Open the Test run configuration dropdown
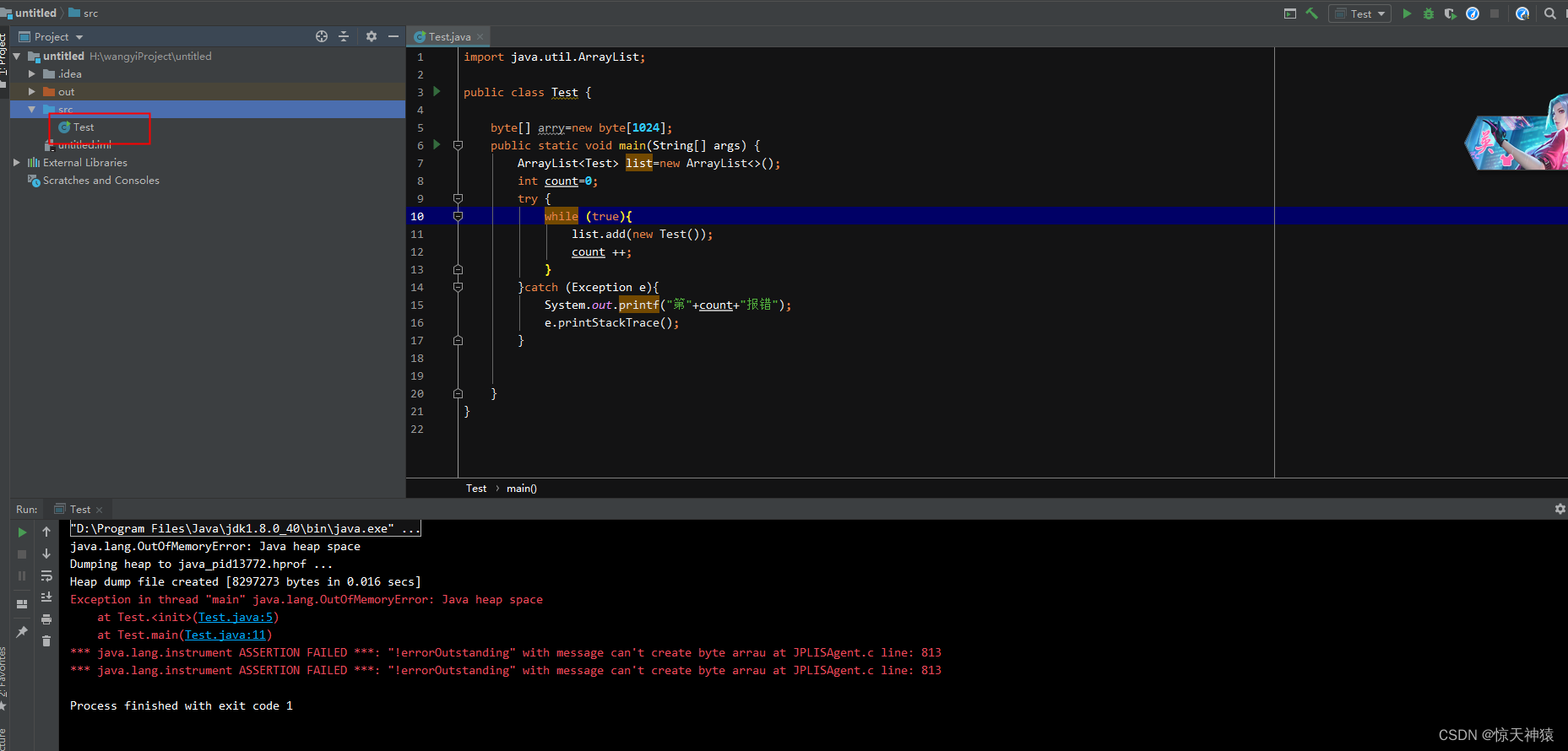This screenshot has width=1568, height=751. (1360, 14)
